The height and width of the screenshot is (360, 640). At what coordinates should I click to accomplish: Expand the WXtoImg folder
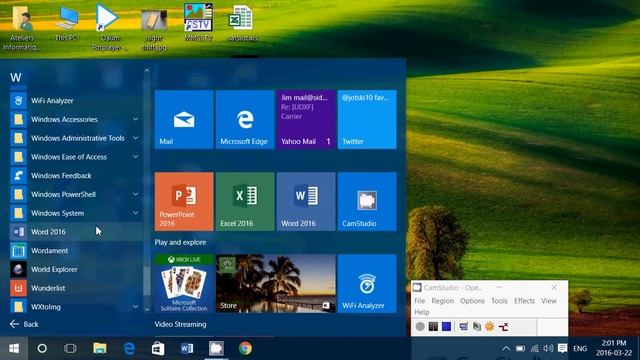coord(135,307)
